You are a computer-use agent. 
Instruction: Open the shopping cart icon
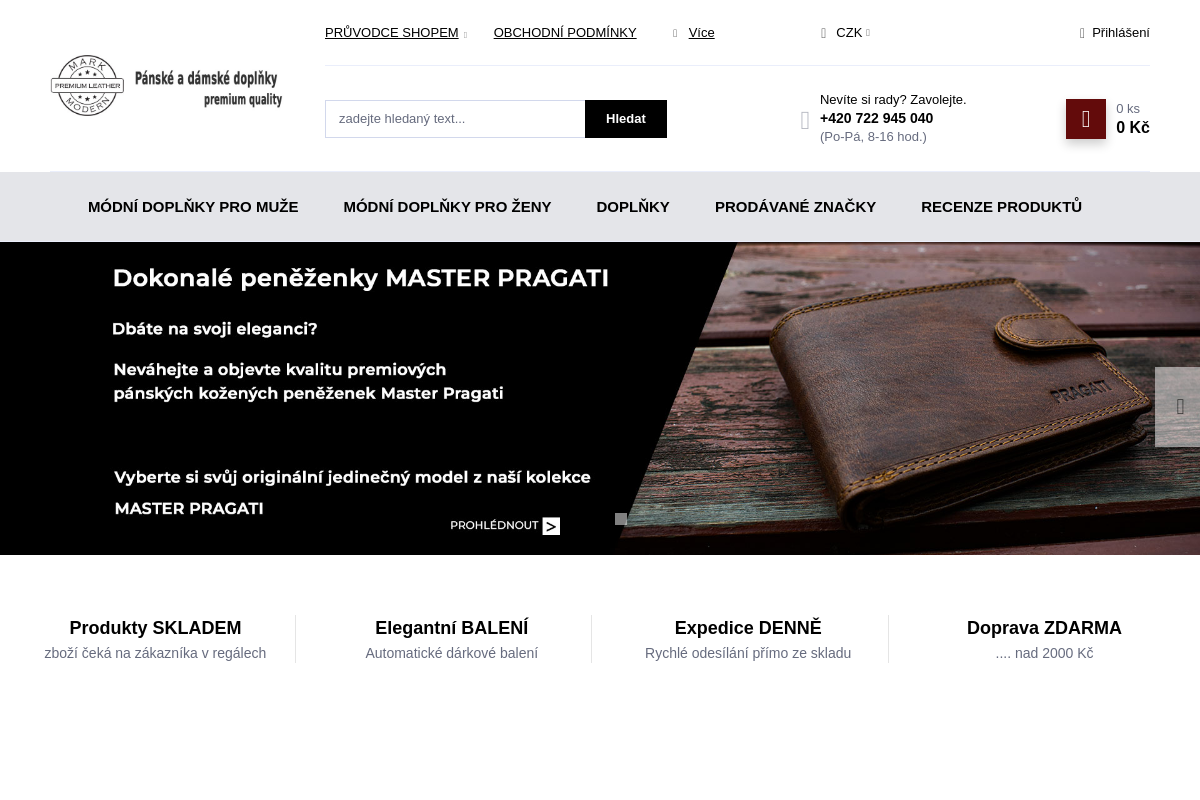(1086, 119)
